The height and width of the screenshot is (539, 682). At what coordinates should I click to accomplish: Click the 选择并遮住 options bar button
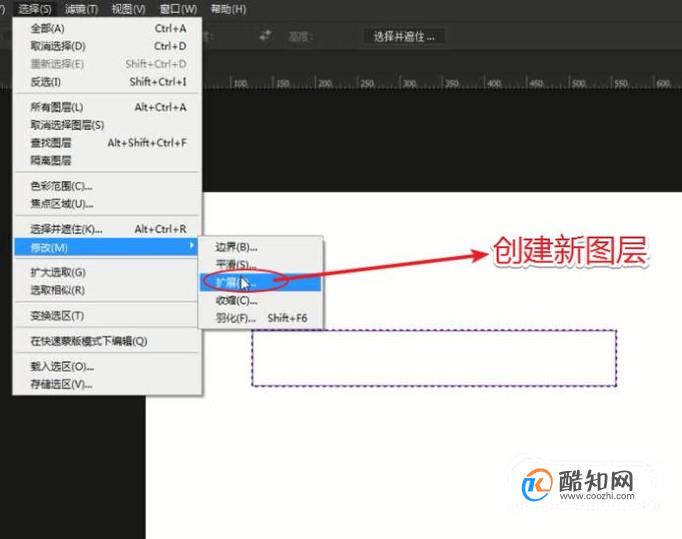404,36
